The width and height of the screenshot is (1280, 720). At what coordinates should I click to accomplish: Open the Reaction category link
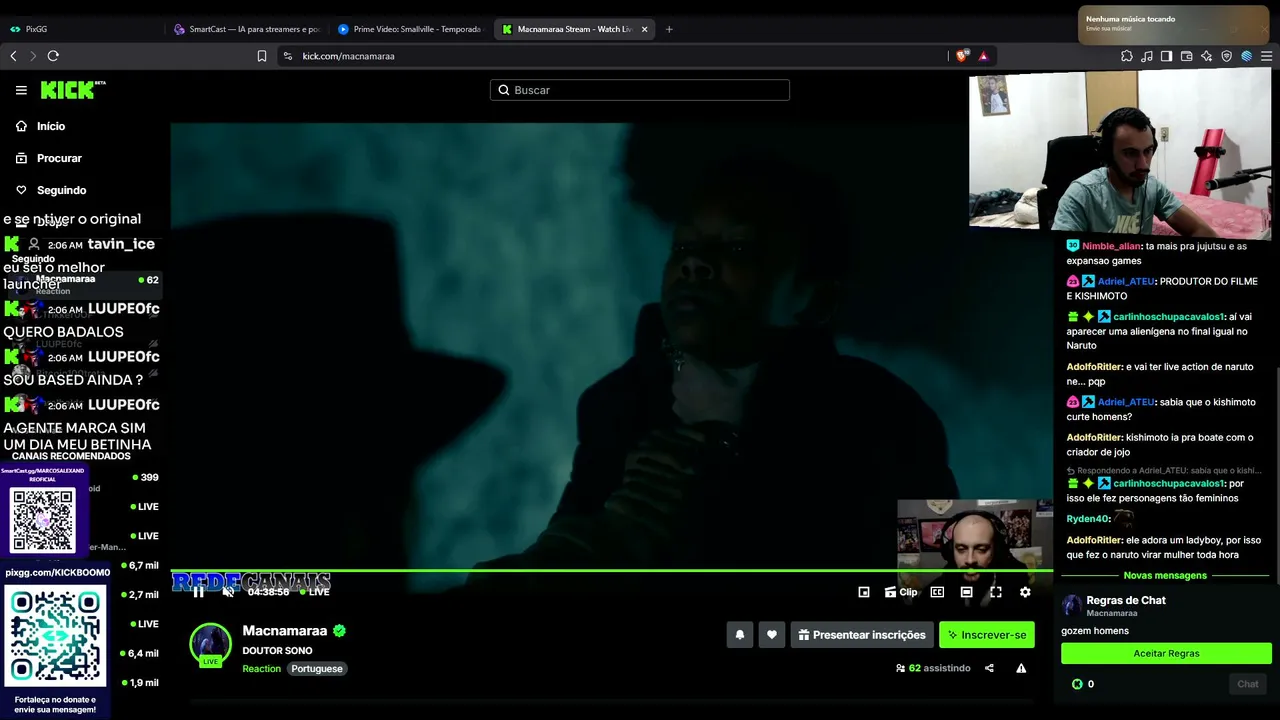point(261,669)
